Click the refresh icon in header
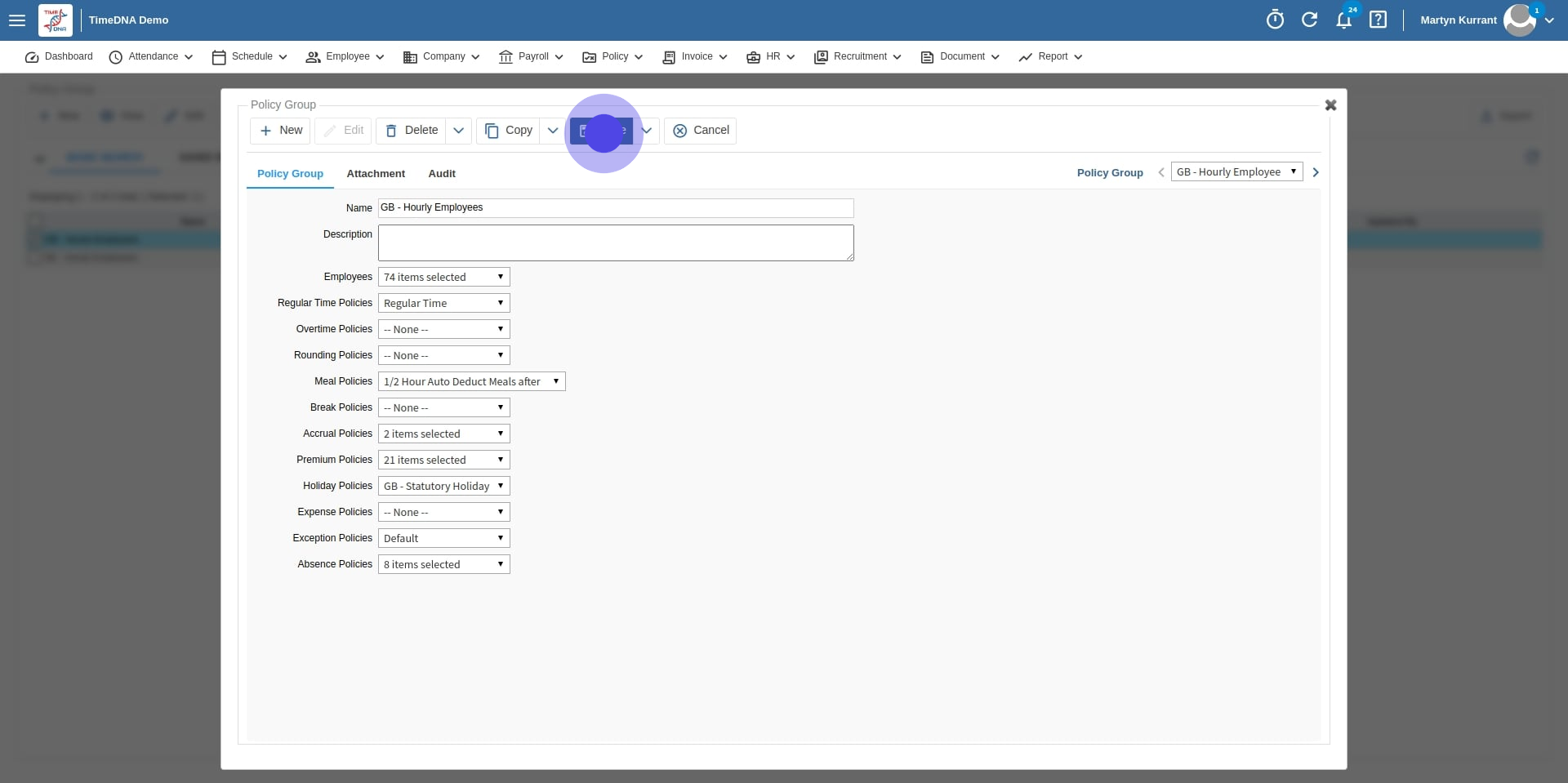 click(1309, 20)
